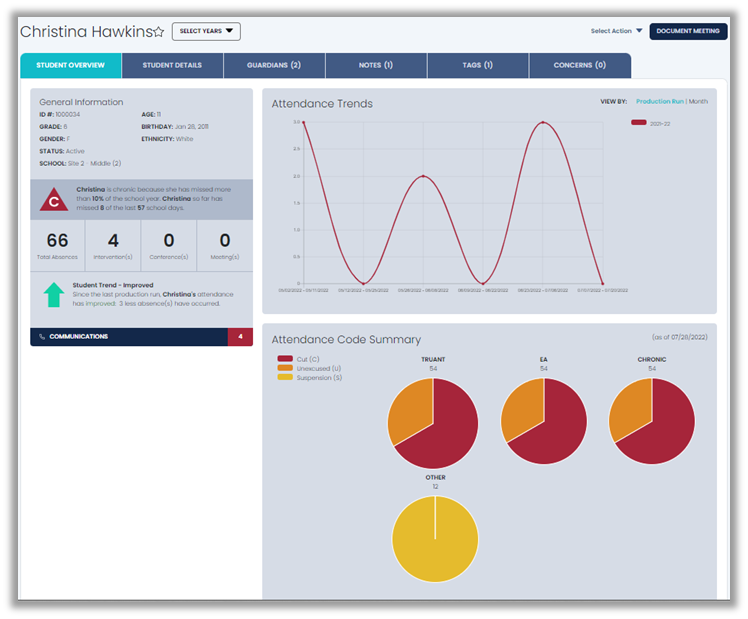Click the red chronic 'C' triangle icon
Viewport: 748px width, 619px height.
54,201
